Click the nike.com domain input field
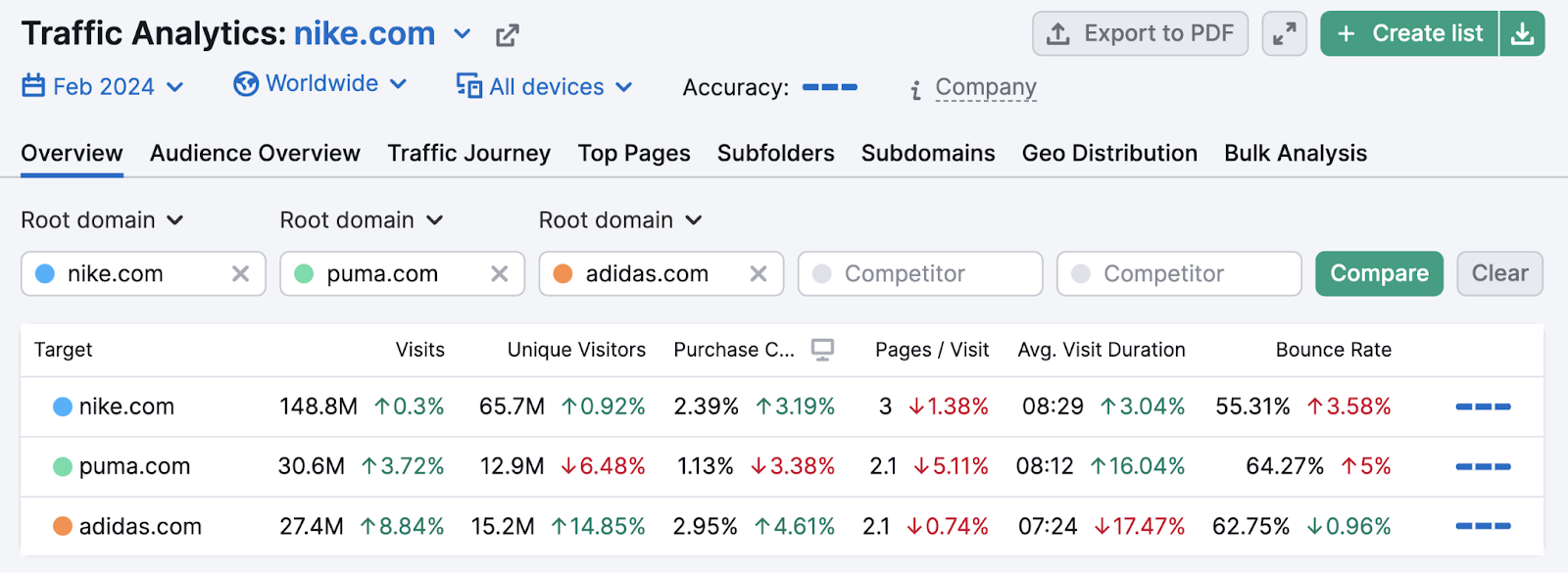The width and height of the screenshot is (1568, 573). point(143,274)
